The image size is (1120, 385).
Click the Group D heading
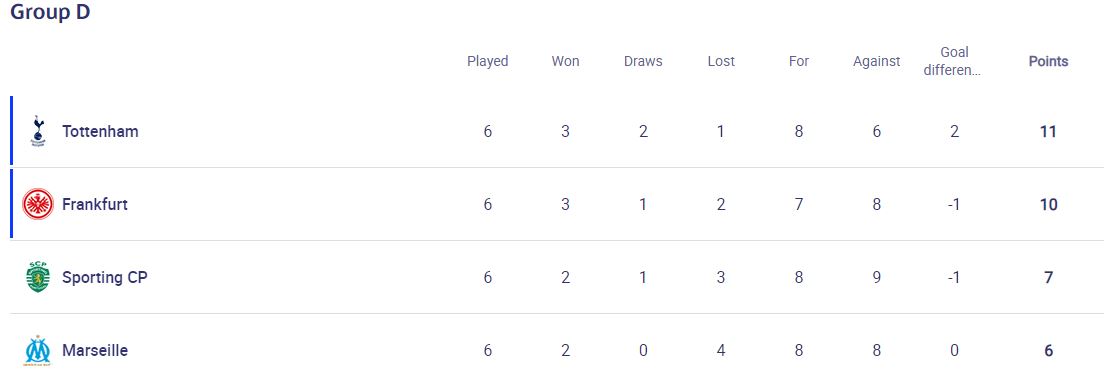(x=50, y=12)
